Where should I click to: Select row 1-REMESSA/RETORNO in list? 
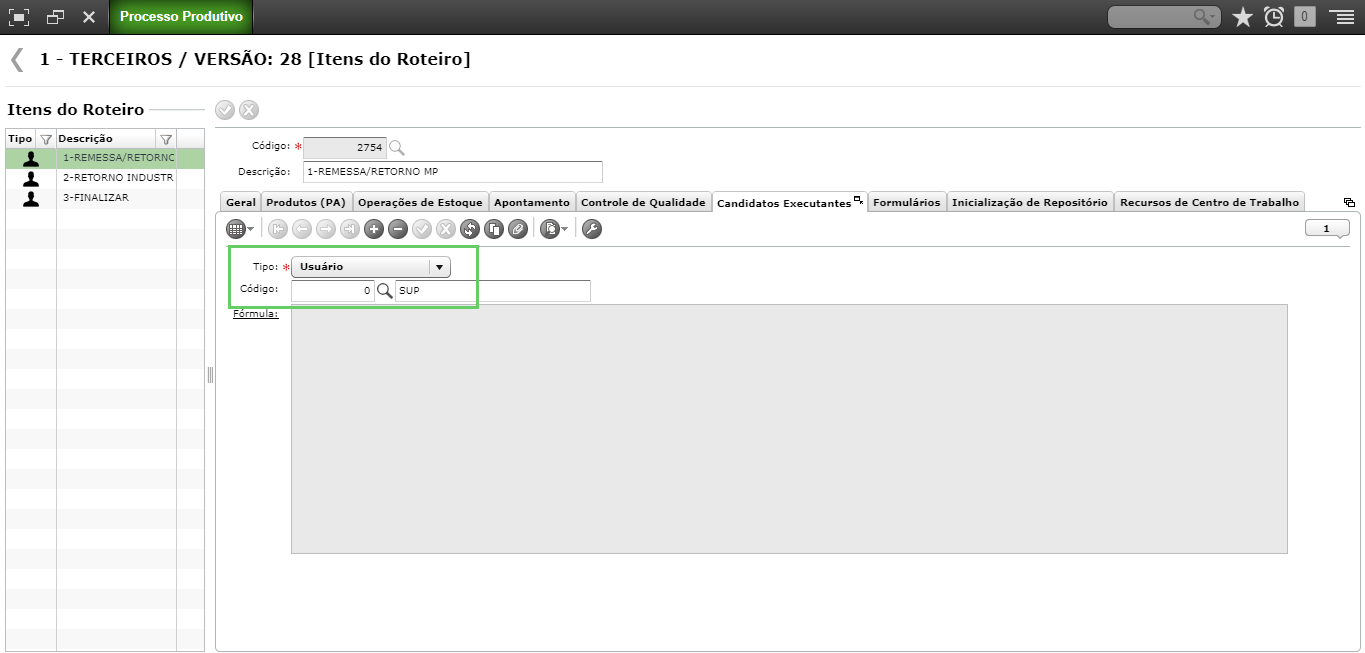pos(105,158)
